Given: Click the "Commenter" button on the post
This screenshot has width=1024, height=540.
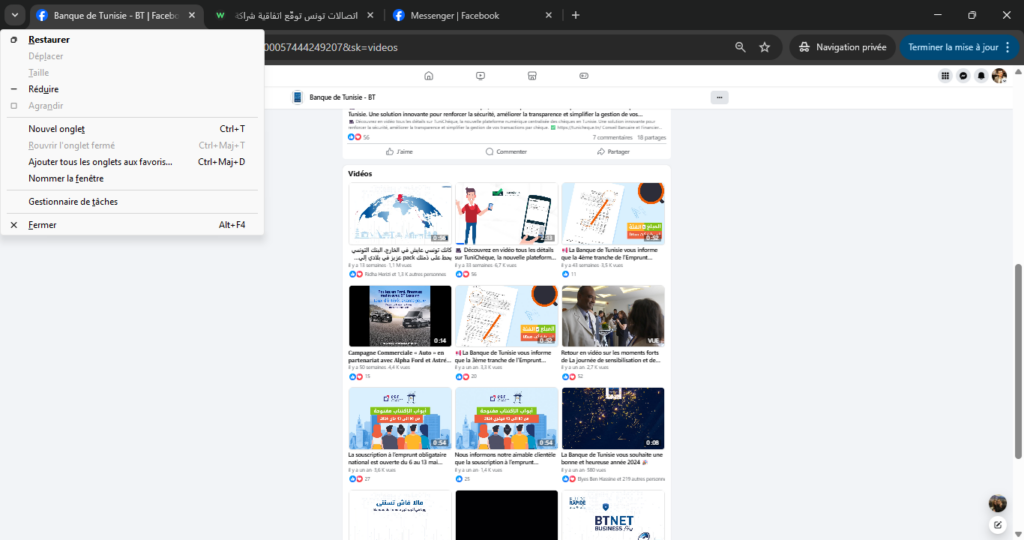Looking at the screenshot, I should click(x=506, y=152).
